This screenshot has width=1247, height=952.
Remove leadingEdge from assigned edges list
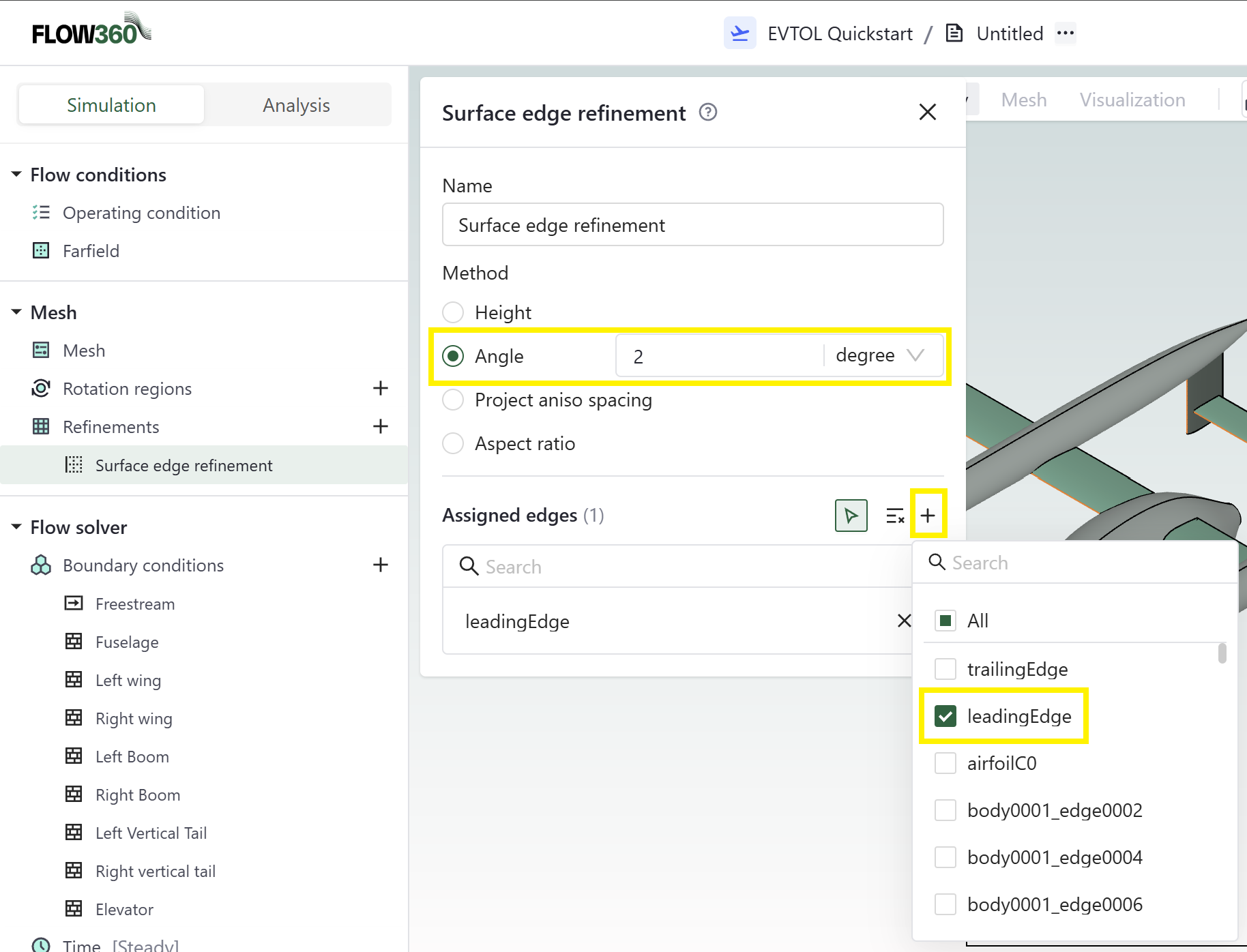click(904, 621)
